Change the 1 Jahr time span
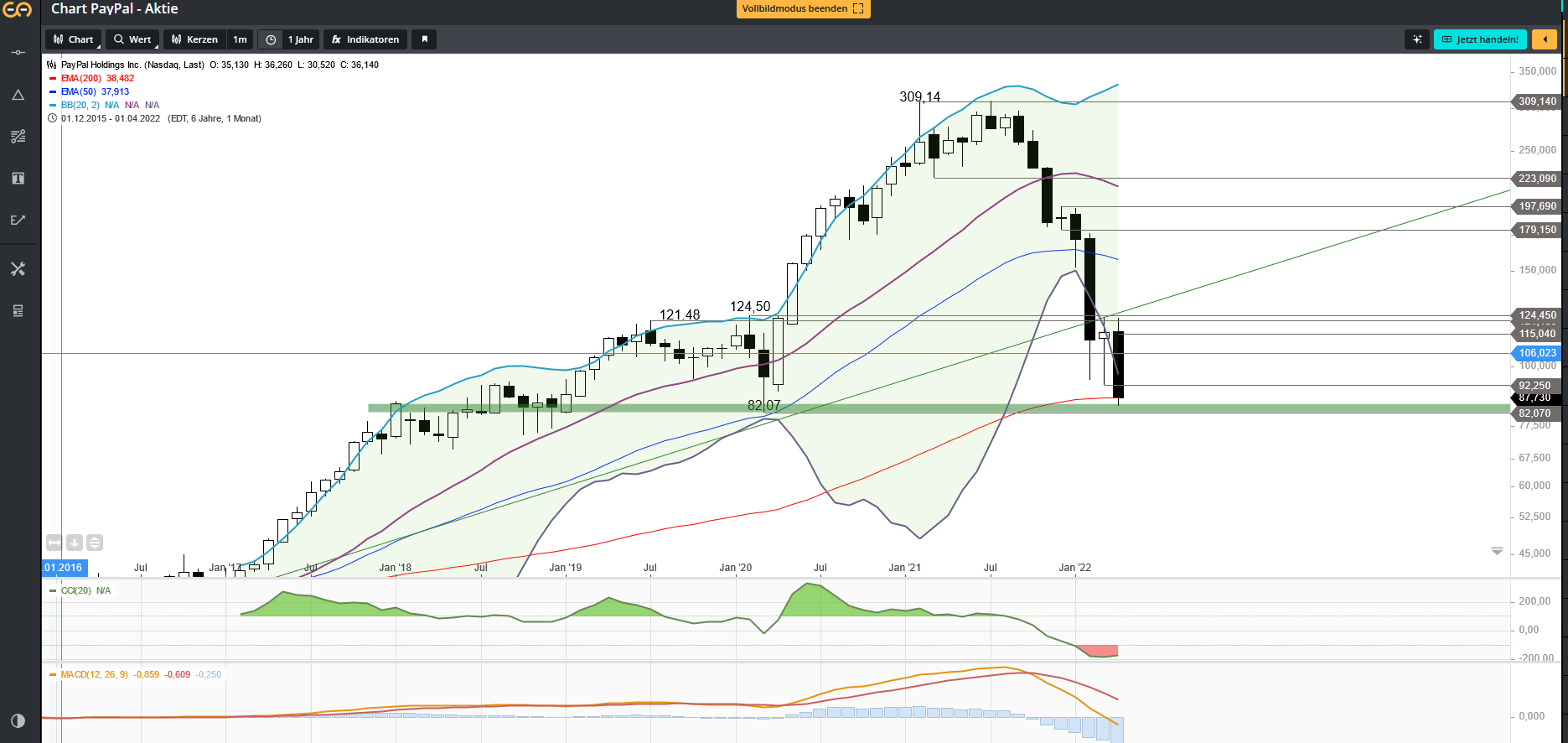The image size is (1568, 743). click(300, 39)
